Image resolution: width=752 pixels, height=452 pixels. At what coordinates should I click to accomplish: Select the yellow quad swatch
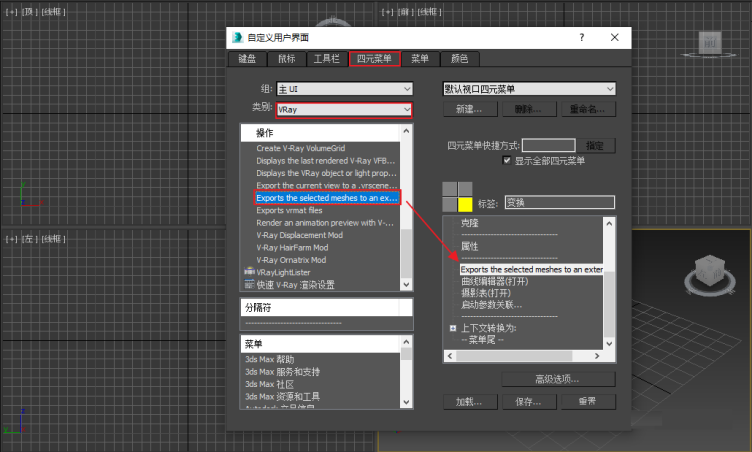pyautogui.click(x=465, y=204)
